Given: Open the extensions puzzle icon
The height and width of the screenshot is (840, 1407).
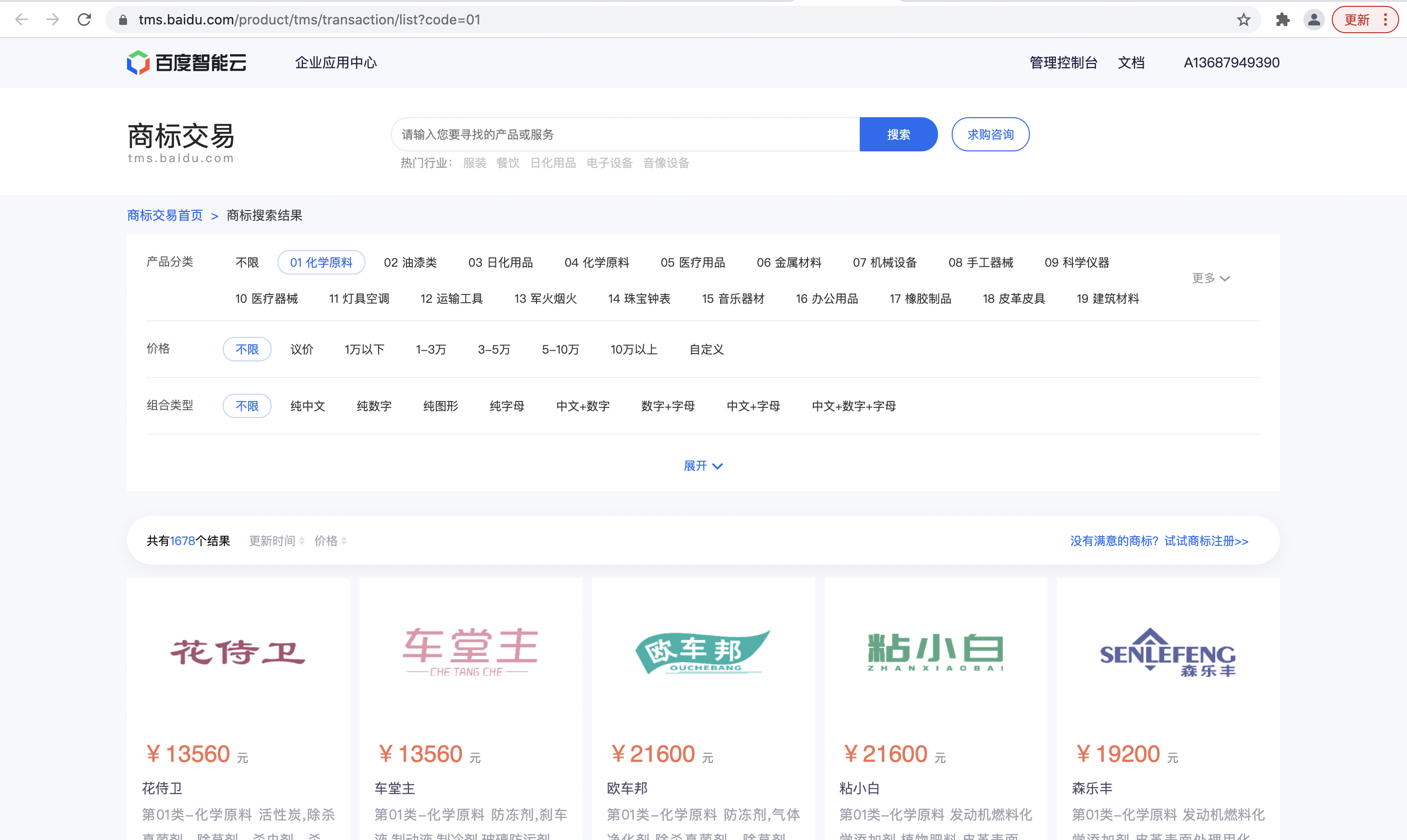Looking at the screenshot, I should pyautogui.click(x=1282, y=20).
